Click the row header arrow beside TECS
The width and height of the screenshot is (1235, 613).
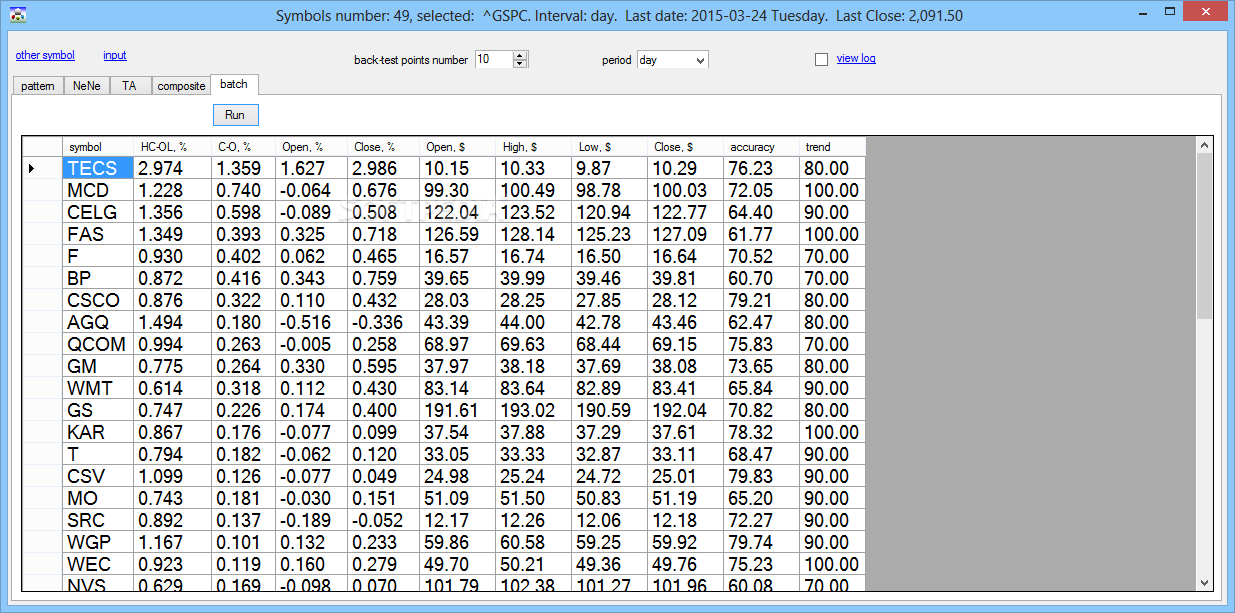coord(42,169)
